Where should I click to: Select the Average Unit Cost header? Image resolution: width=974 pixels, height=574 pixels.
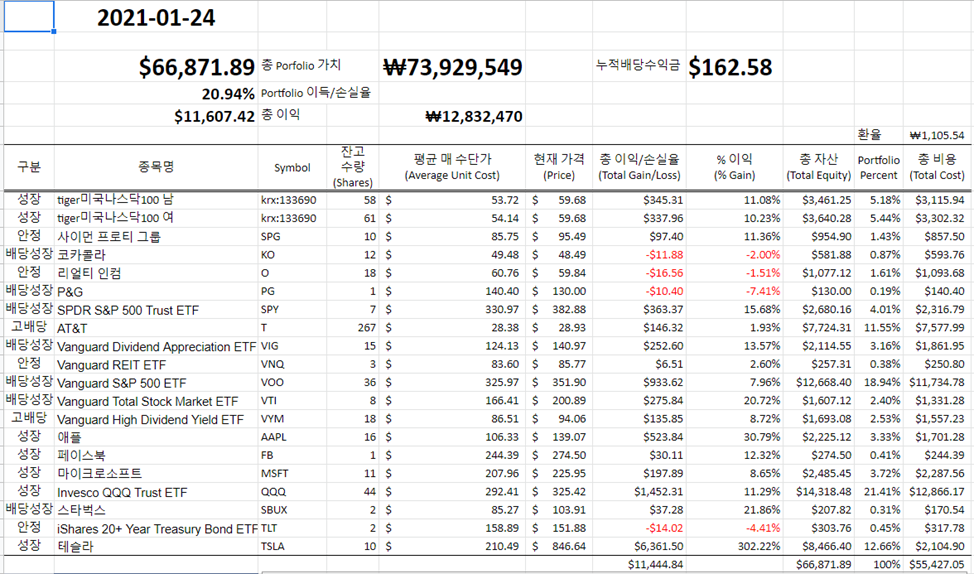click(x=452, y=166)
